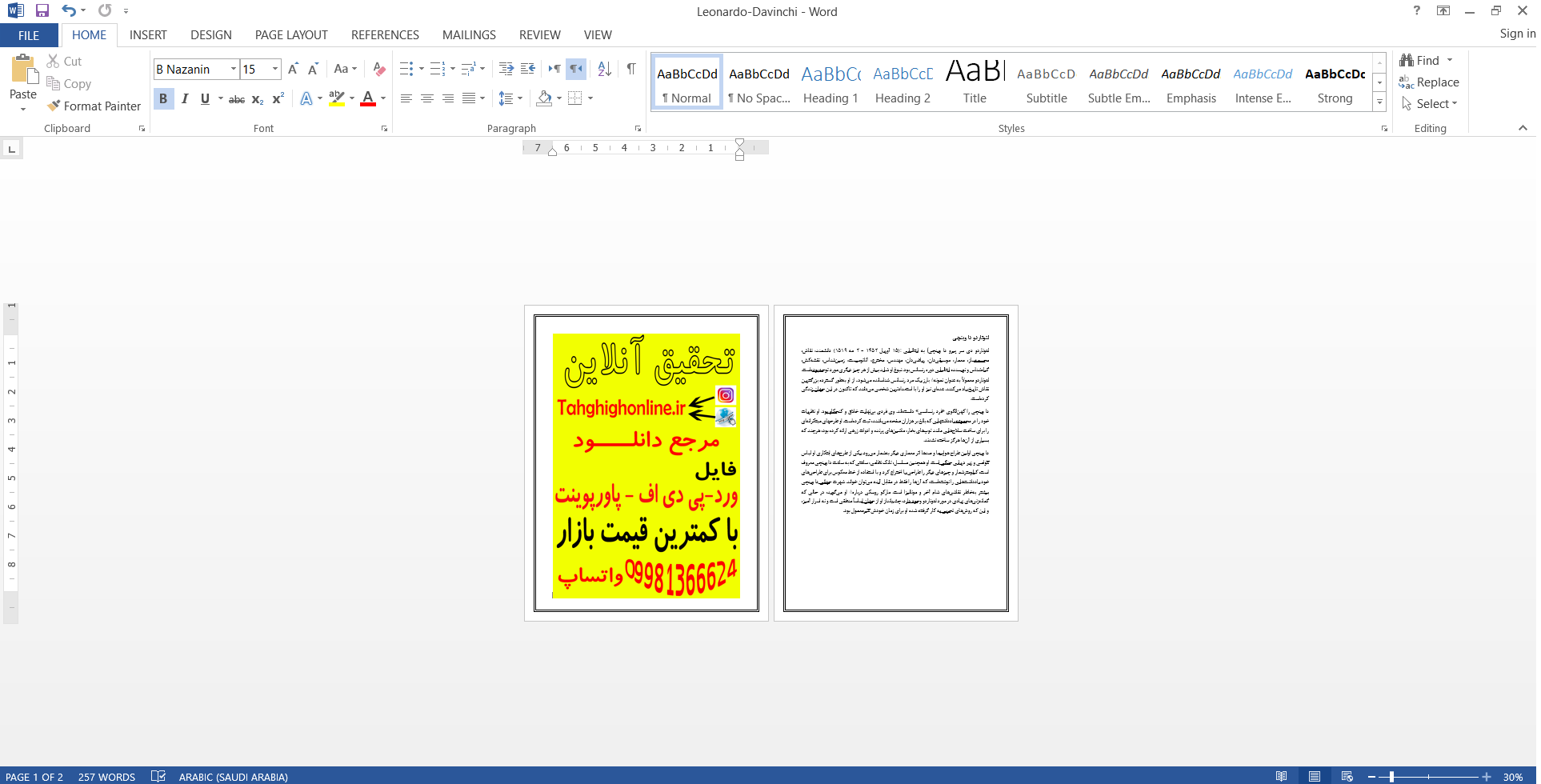Select page one thumbnail with yellow ad
The width and height of the screenshot is (1541, 784).
646,463
